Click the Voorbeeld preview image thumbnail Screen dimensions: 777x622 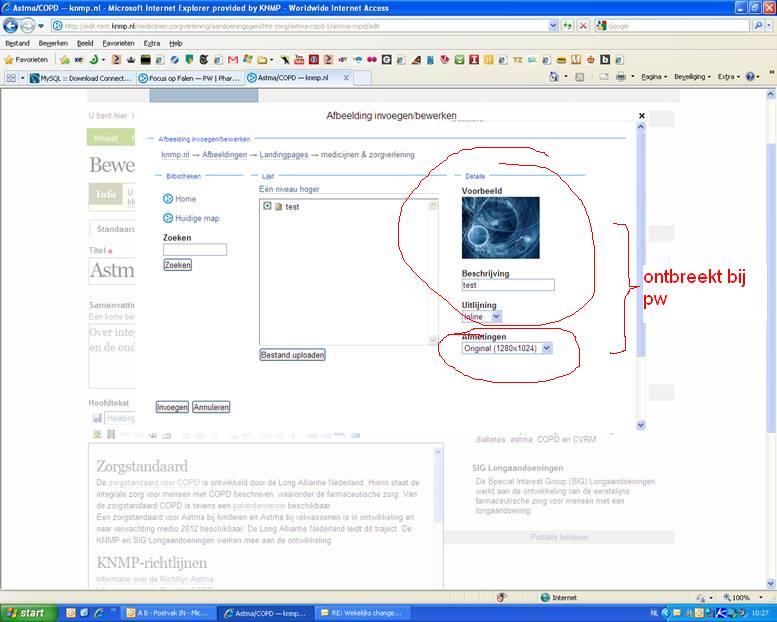(500, 228)
